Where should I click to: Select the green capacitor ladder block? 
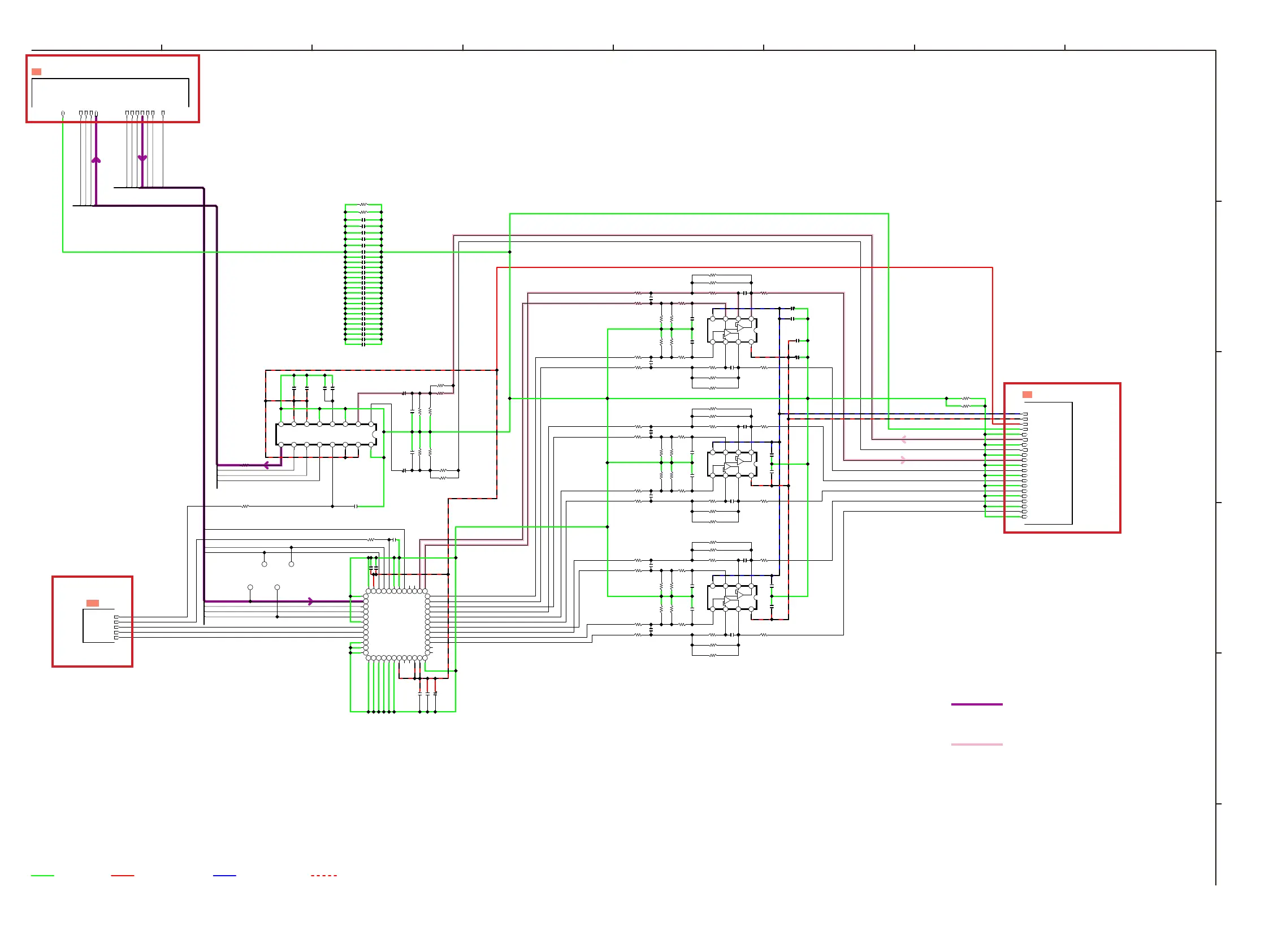(x=363, y=274)
